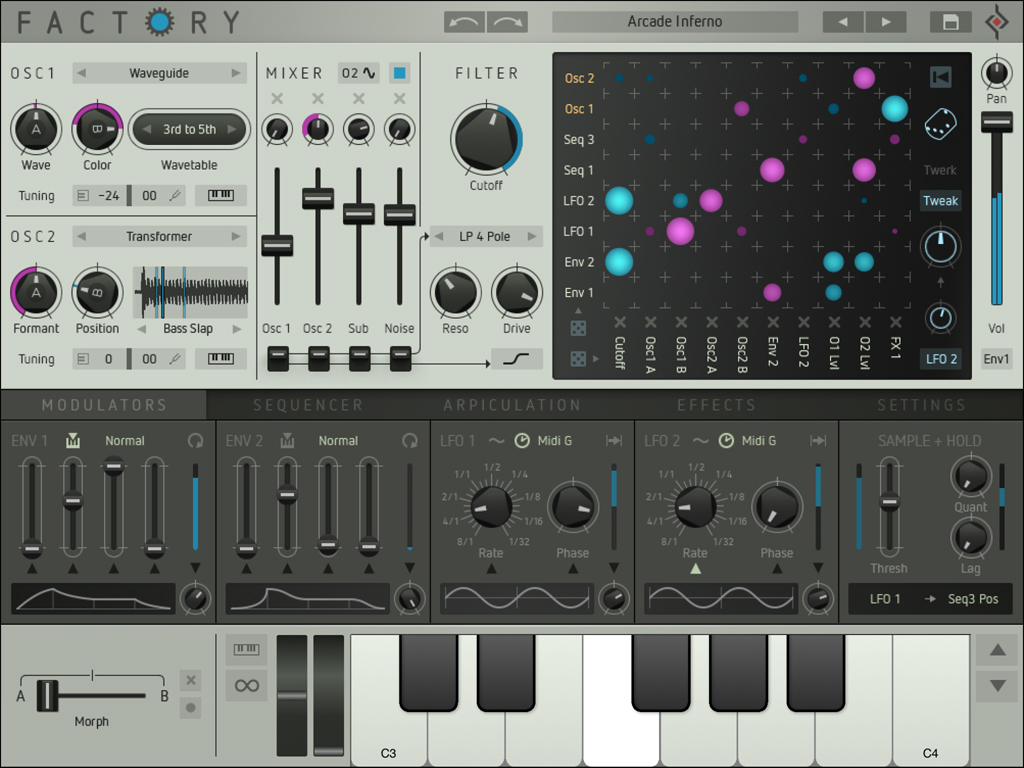Open the Effects tab
This screenshot has width=1024, height=768.
[716, 405]
